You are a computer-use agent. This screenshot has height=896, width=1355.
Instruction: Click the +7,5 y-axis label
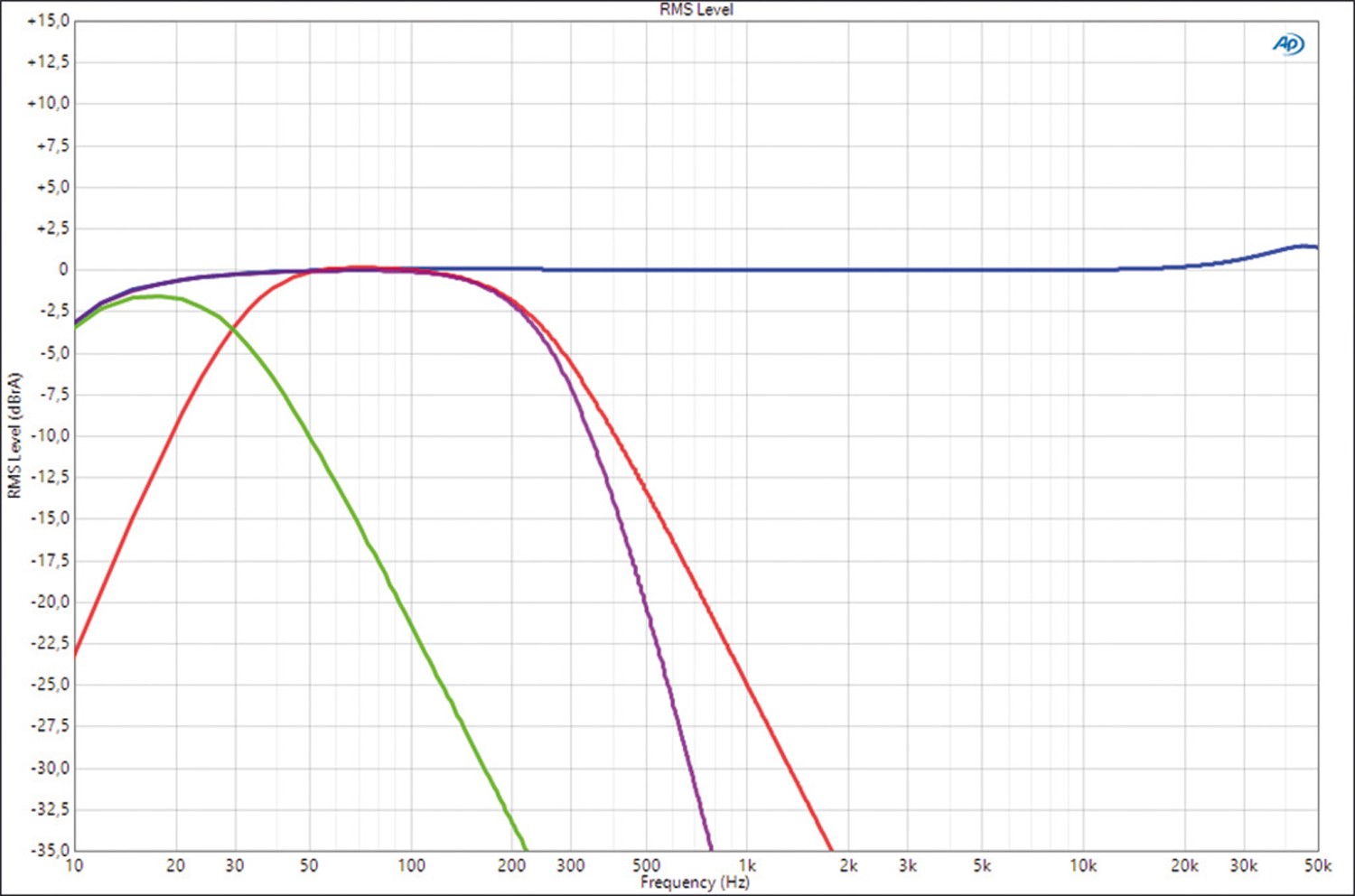(52, 145)
